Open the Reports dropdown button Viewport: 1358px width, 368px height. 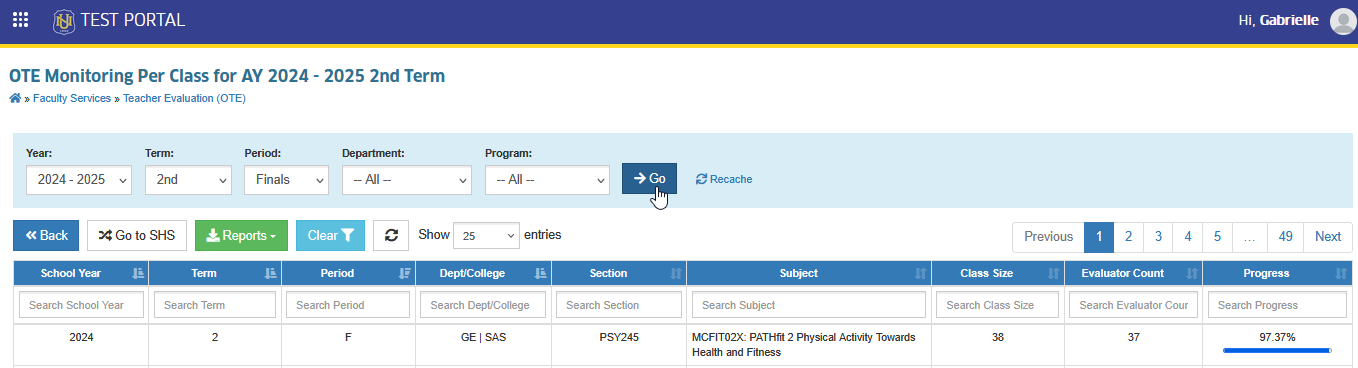point(241,236)
